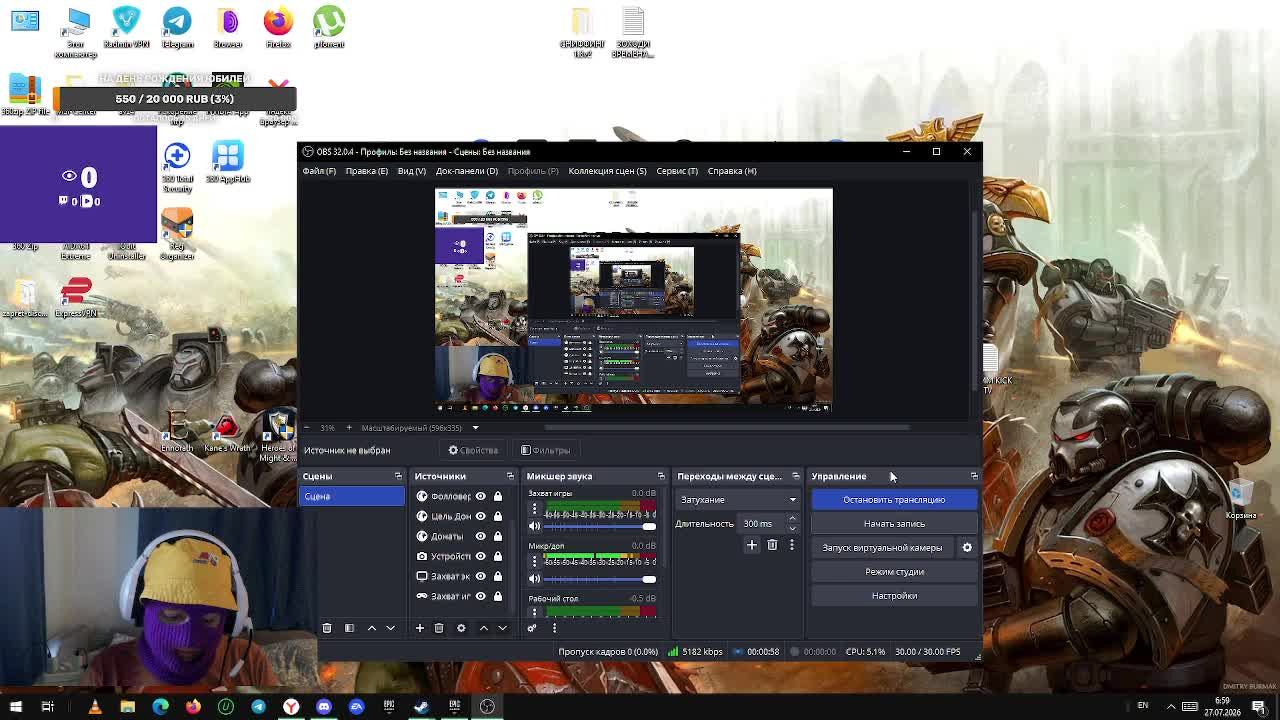Screen dimensions: 1280x720
Task: Delete selected source with trash icon
Action: pos(439,628)
